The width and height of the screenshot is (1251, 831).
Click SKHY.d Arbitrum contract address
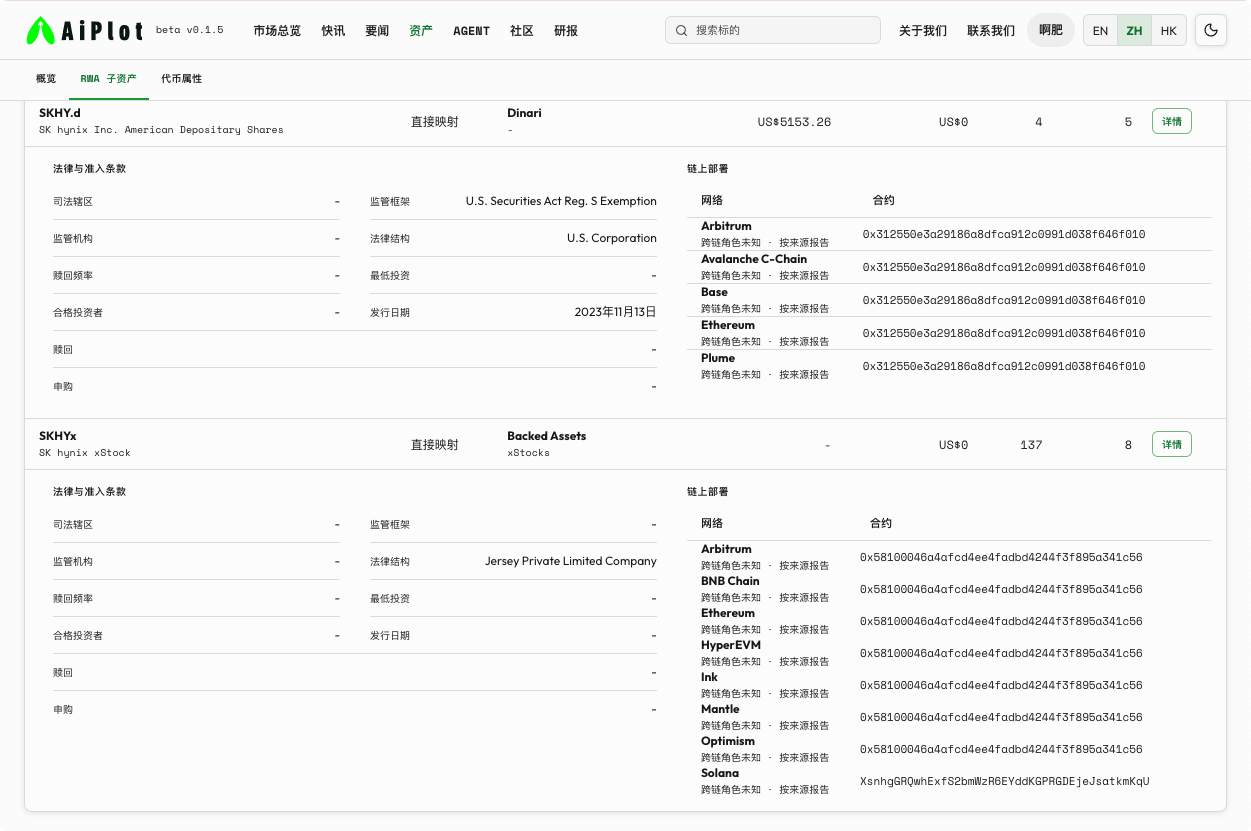1004,234
